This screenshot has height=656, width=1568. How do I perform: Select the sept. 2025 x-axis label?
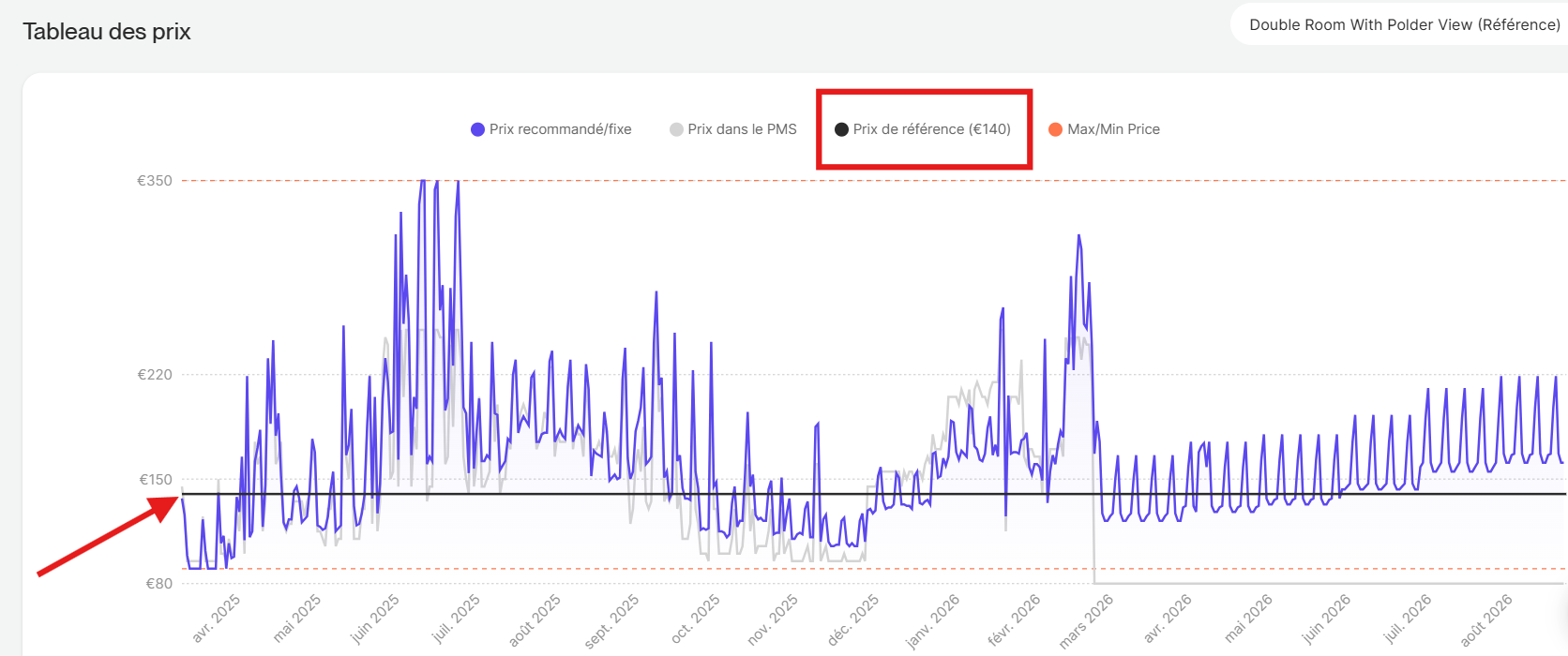pyautogui.click(x=611, y=620)
